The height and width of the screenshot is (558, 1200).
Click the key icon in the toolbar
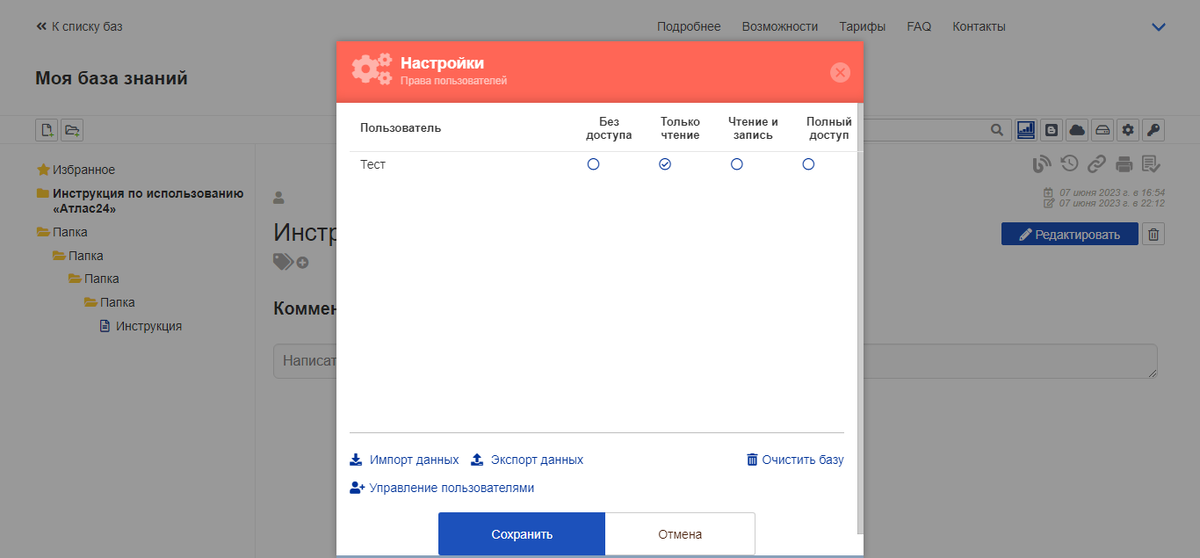[1154, 129]
